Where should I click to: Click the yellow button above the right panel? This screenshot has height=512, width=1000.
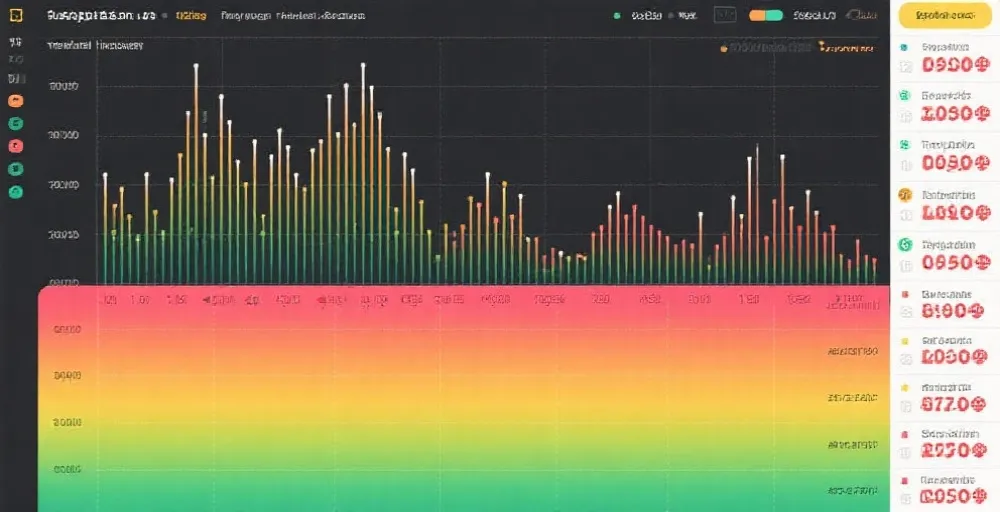tap(944, 16)
